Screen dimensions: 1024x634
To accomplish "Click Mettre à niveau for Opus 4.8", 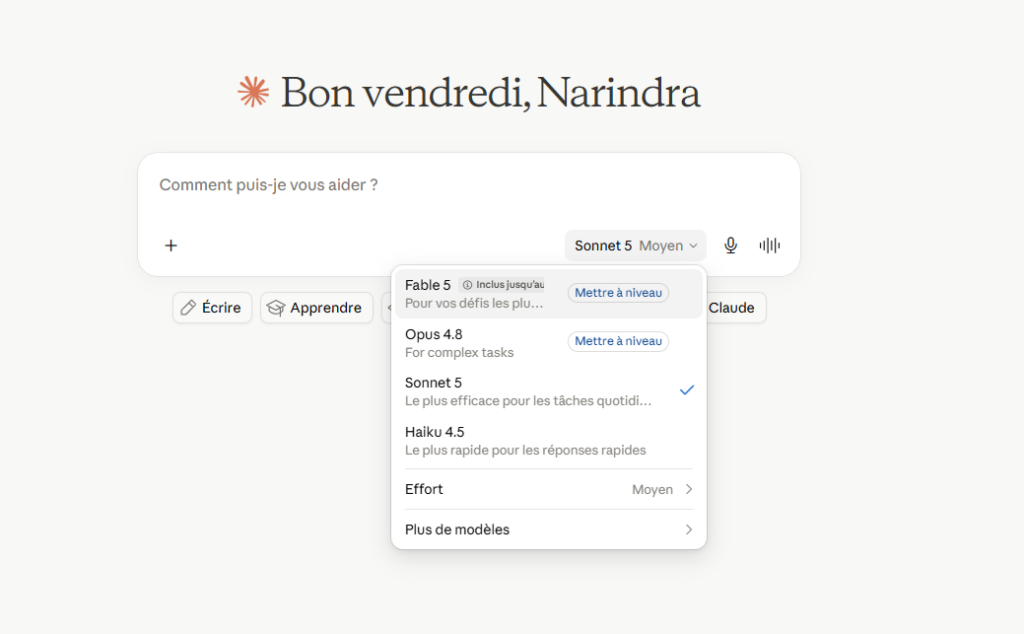I will point(618,341).
